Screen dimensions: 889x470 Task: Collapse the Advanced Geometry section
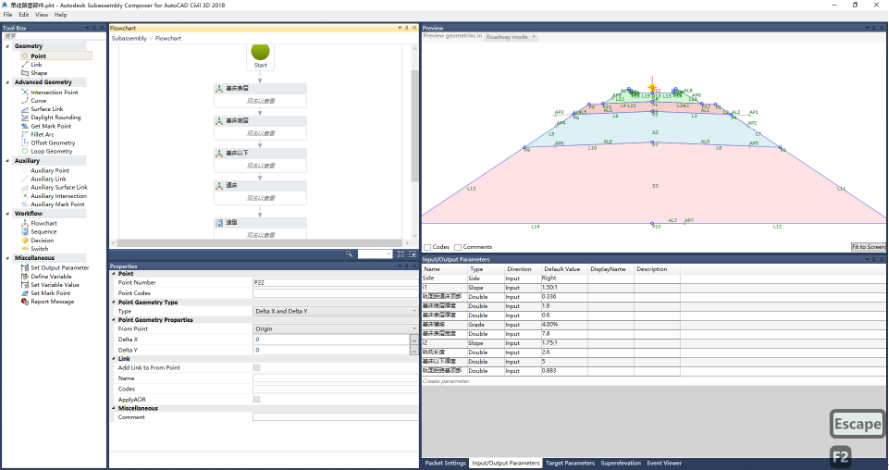tap(8, 82)
